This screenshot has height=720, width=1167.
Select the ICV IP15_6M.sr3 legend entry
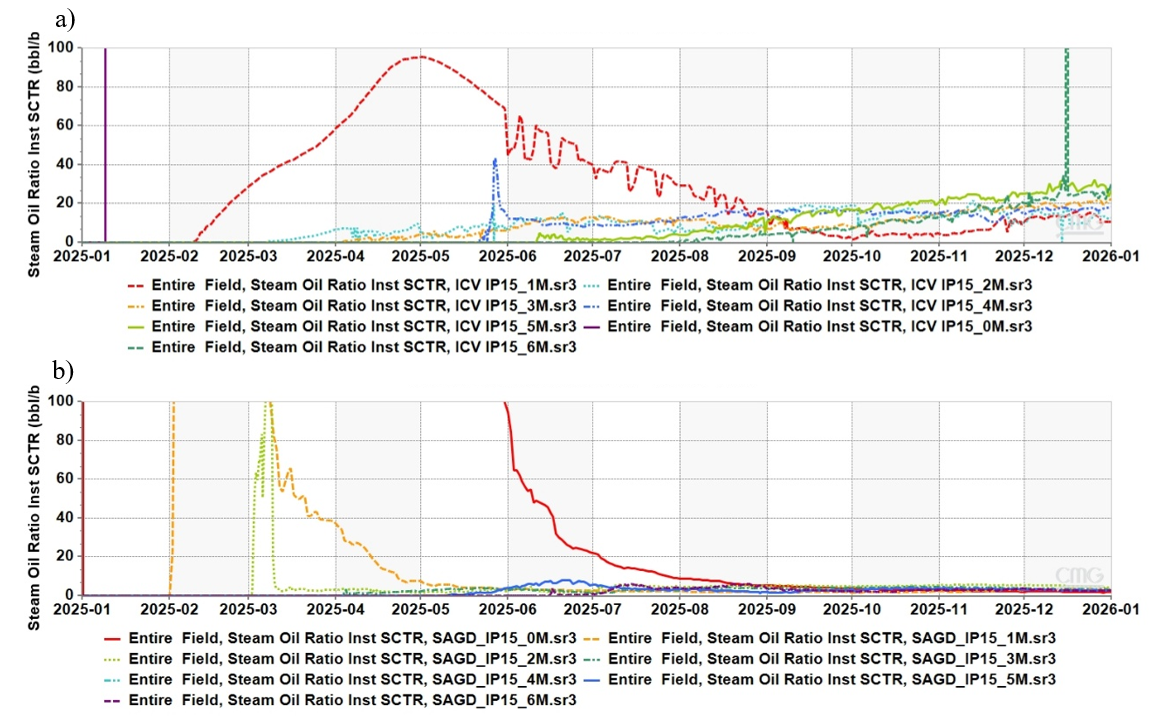coord(352,348)
